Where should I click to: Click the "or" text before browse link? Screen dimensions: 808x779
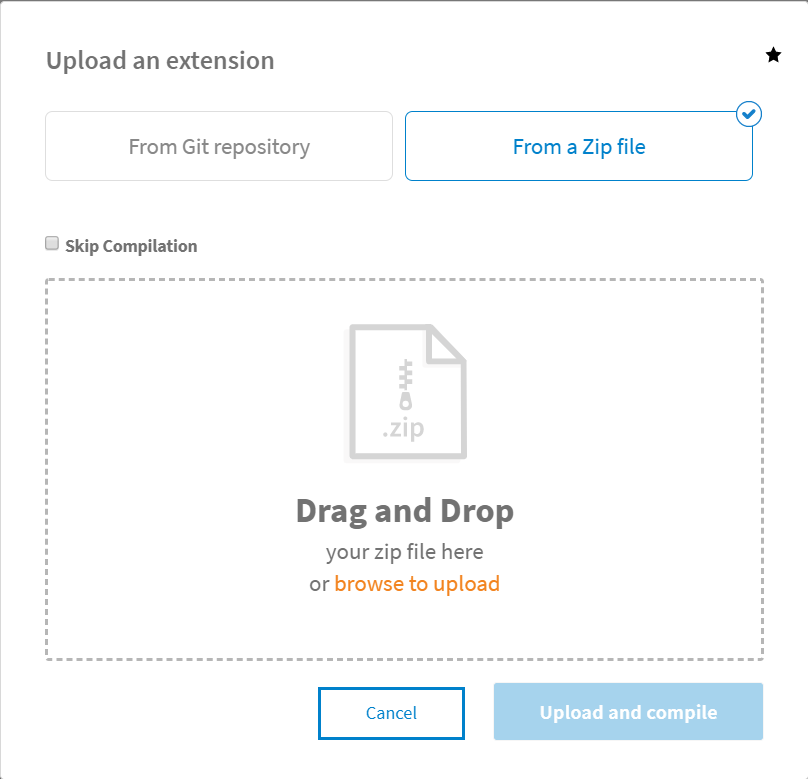[319, 584]
